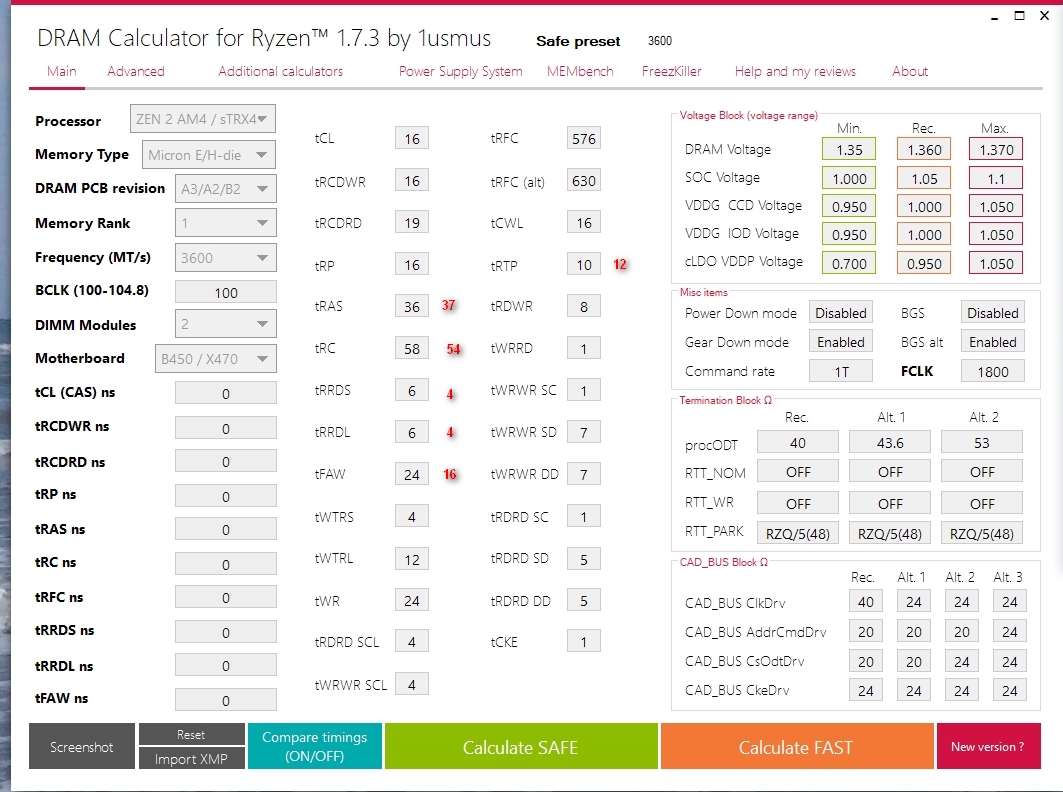This screenshot has height=792, width=1063.
Task: Click CAD_BUS ClkDrv Rec. value 40
Action: [x=866, y=601]
